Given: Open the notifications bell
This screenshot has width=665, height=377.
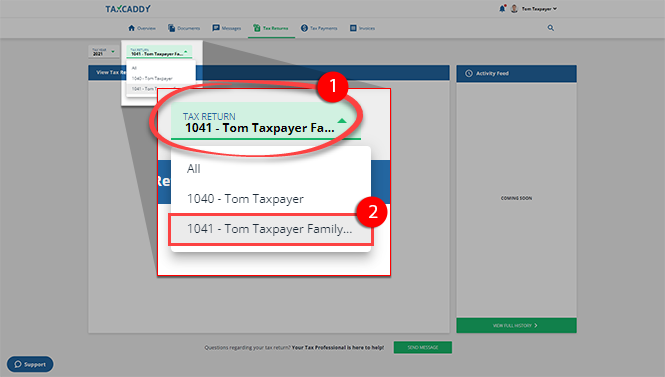Looking at the screenshot, I should [502, 8].
